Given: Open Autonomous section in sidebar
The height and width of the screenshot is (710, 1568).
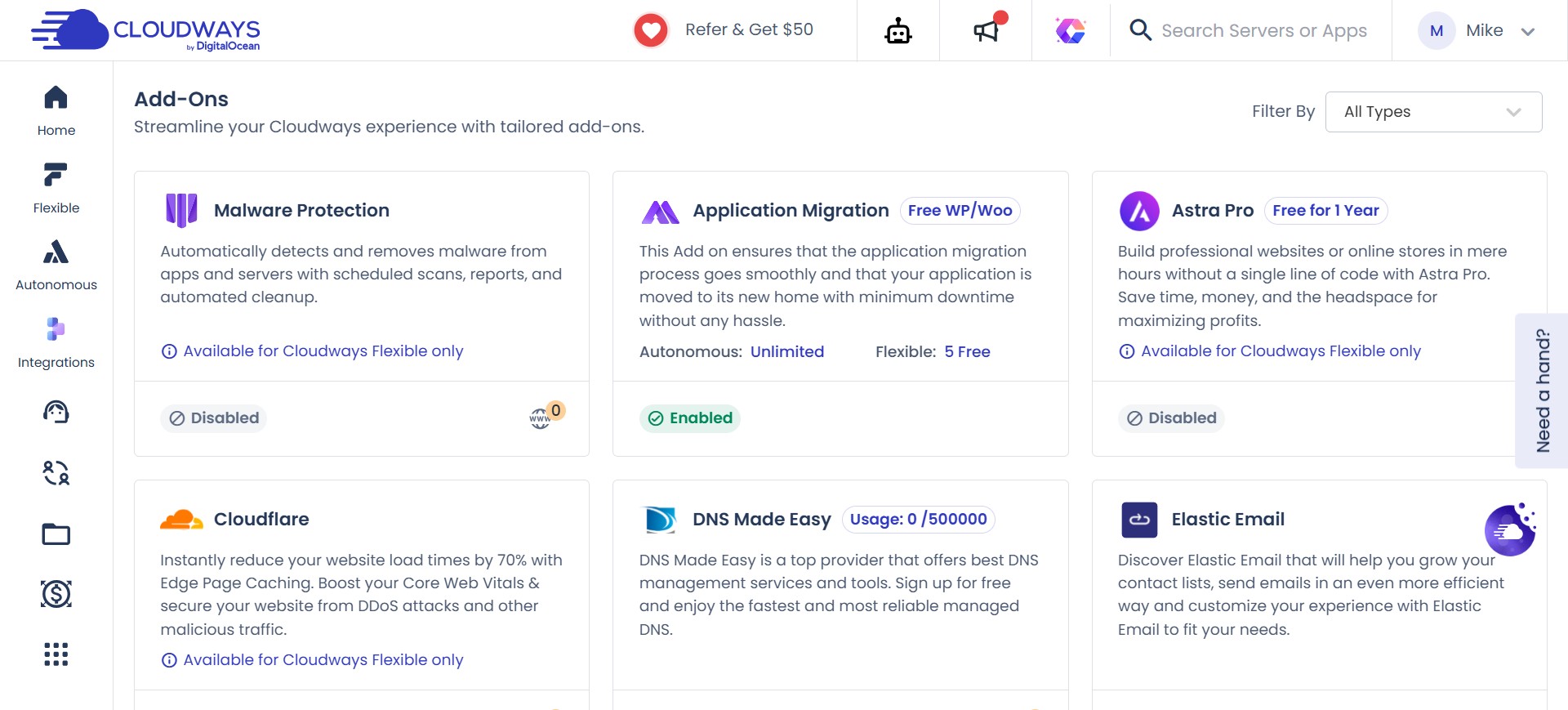Looking at the screenshot, I should click(56, 266).
